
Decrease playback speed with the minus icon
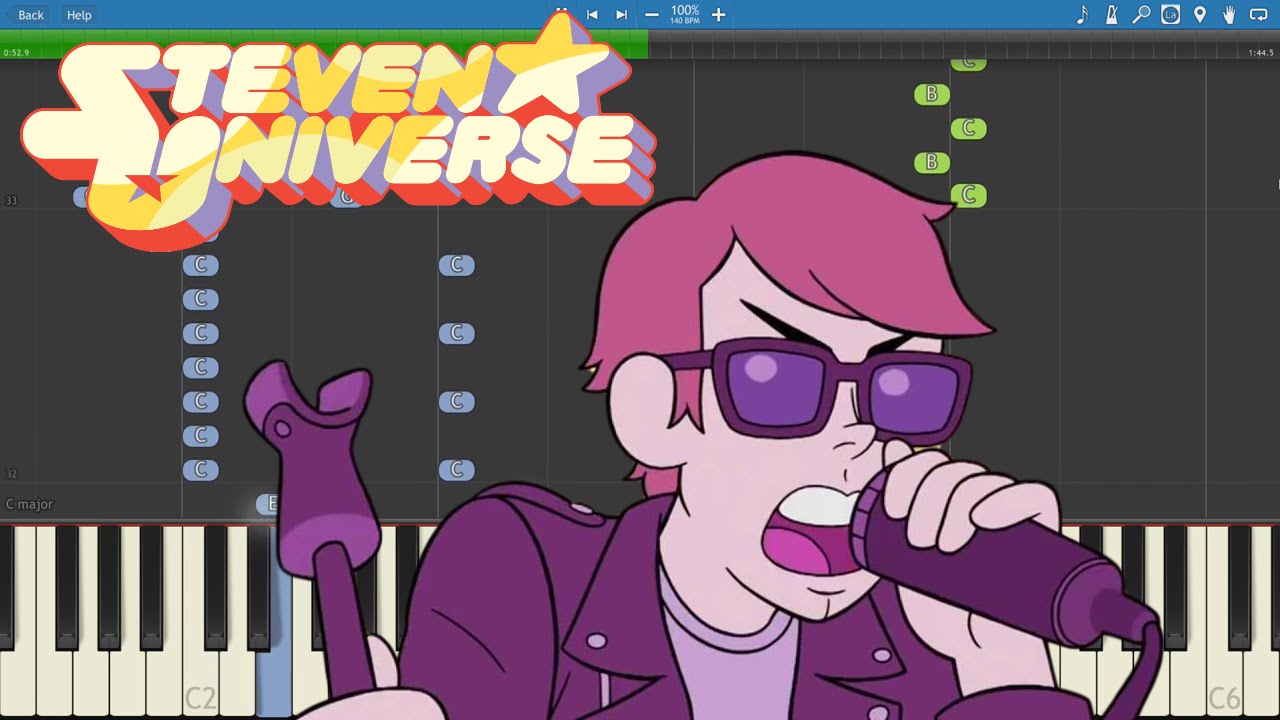(x=652, y=15)
